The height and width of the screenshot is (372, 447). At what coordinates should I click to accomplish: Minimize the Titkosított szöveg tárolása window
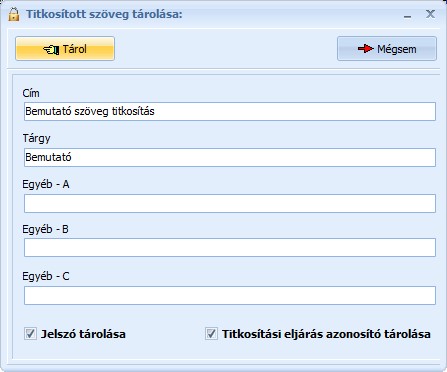407,15
